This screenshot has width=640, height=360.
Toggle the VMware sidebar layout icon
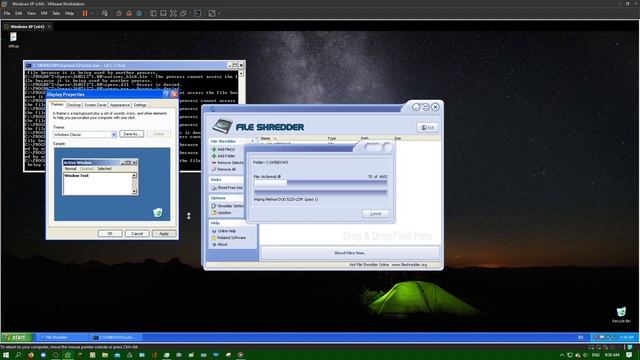pos(153,13)
